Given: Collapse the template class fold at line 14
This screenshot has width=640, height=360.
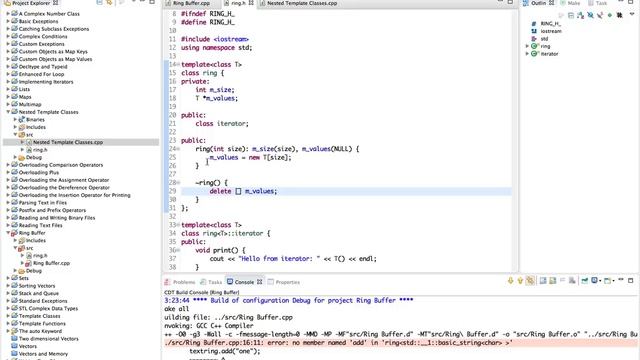Looking at the screenshot, I should point(178,64).
